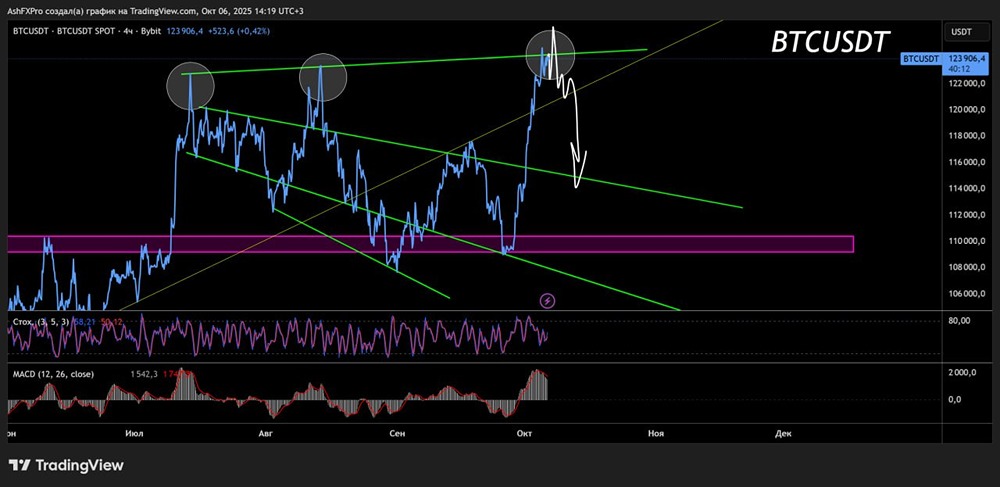Click the Авг label on time axis
The image size is (1000, 487).
click(265, 433)
